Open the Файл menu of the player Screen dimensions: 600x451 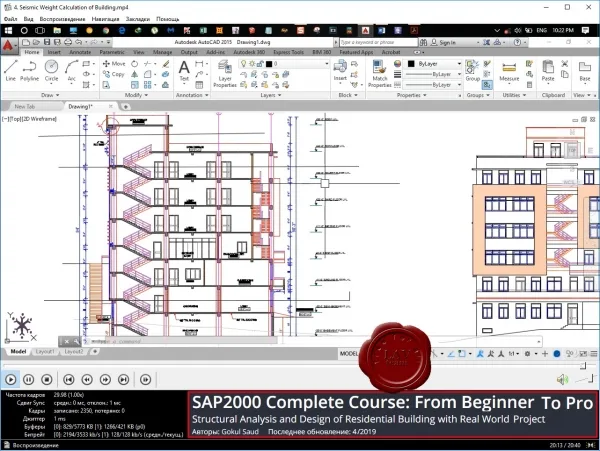coord(11,19)
